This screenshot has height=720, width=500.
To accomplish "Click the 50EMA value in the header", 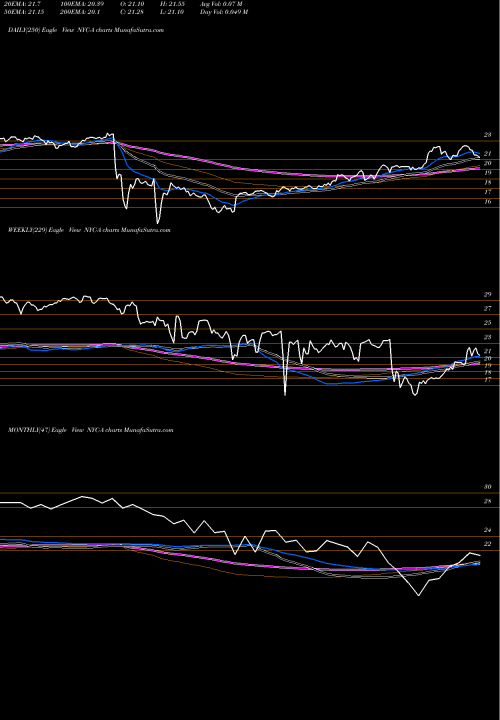I will click(24, 12).
